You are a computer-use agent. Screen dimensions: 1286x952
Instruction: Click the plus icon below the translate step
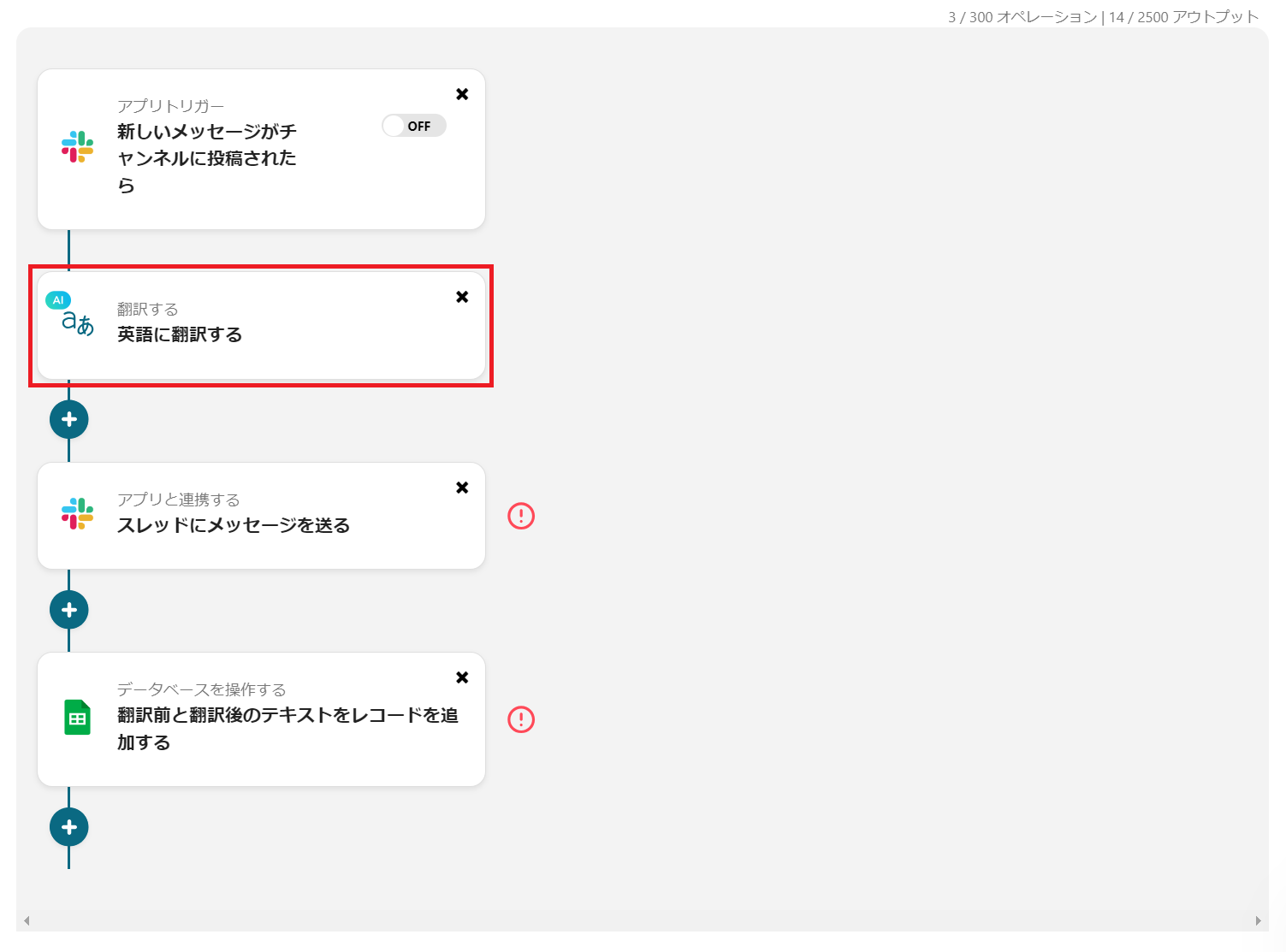tap(68, 418)
